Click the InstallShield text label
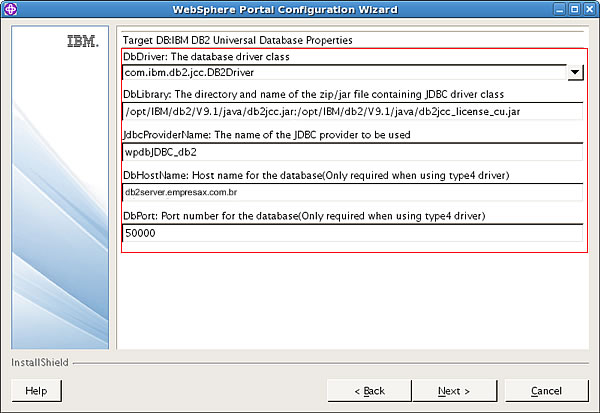 (x=40, y=362)
